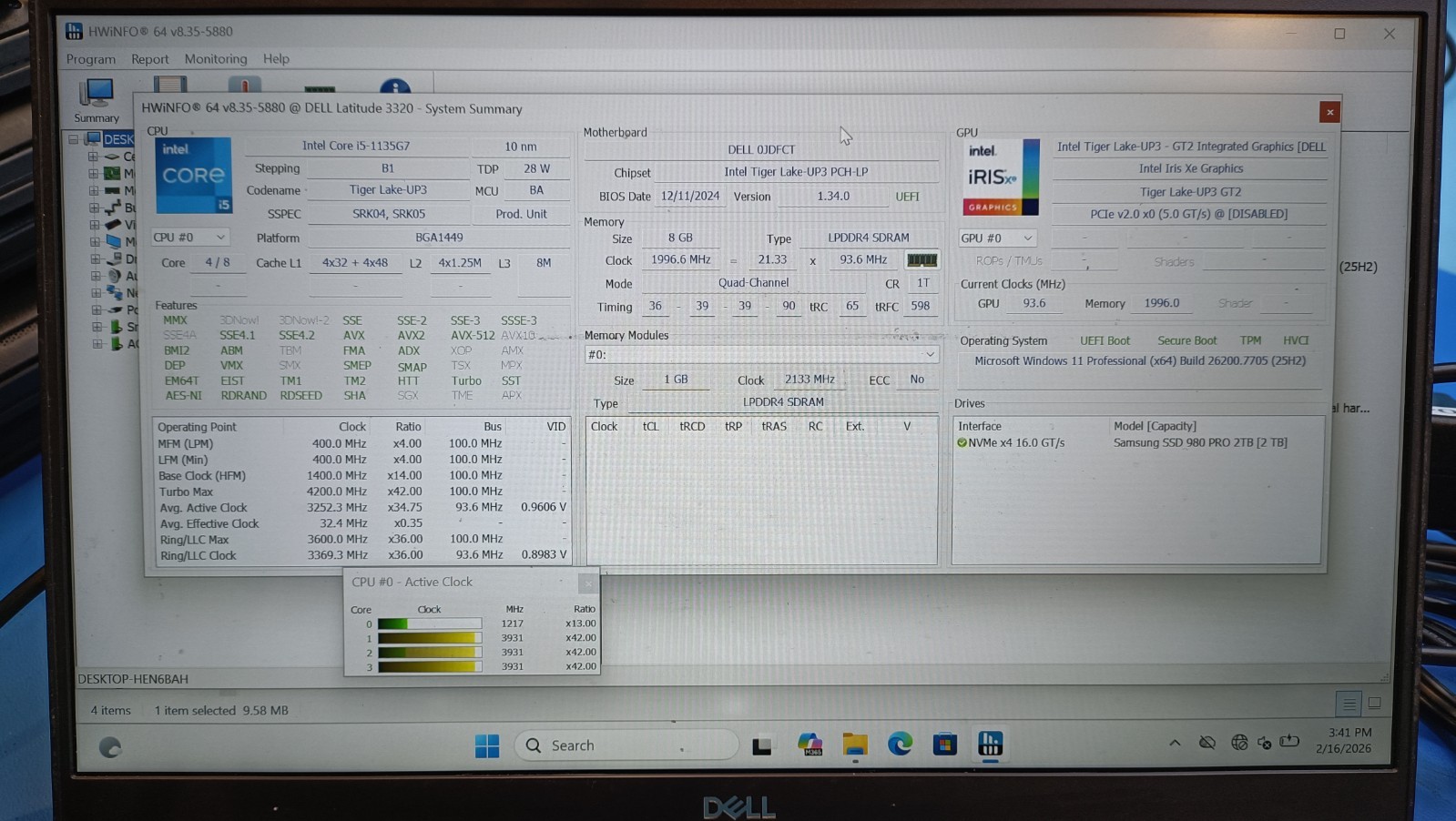Click the green status icon next to NVMe x4
This screenshot has height=821, width=1456.
[962, 443]
